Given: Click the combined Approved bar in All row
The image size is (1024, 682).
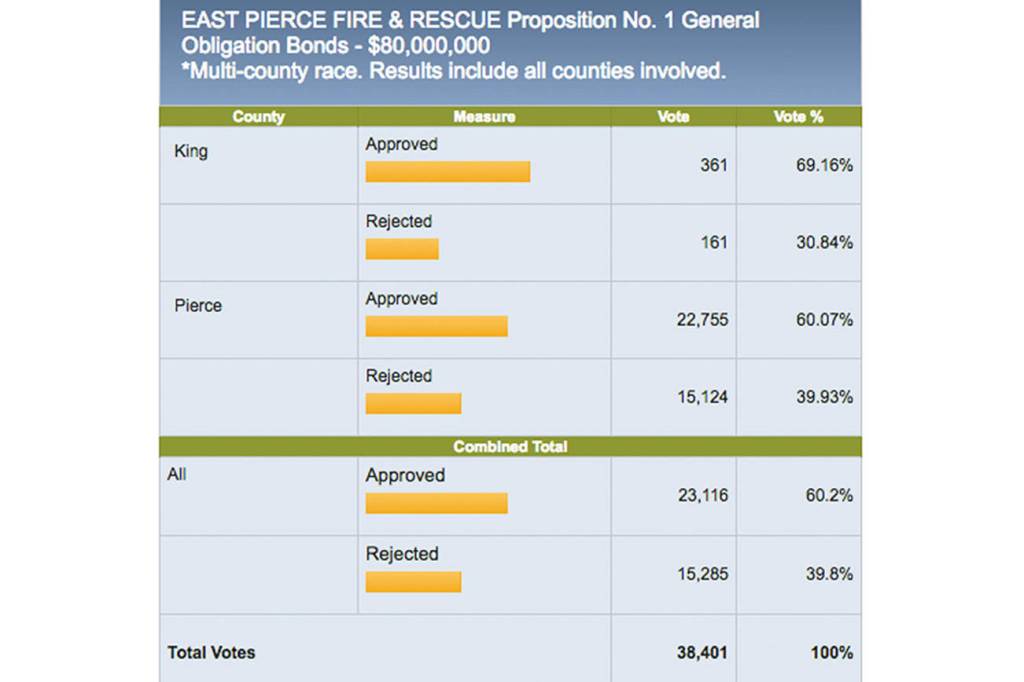Looking at the screenshot, I should pos(436,503).
